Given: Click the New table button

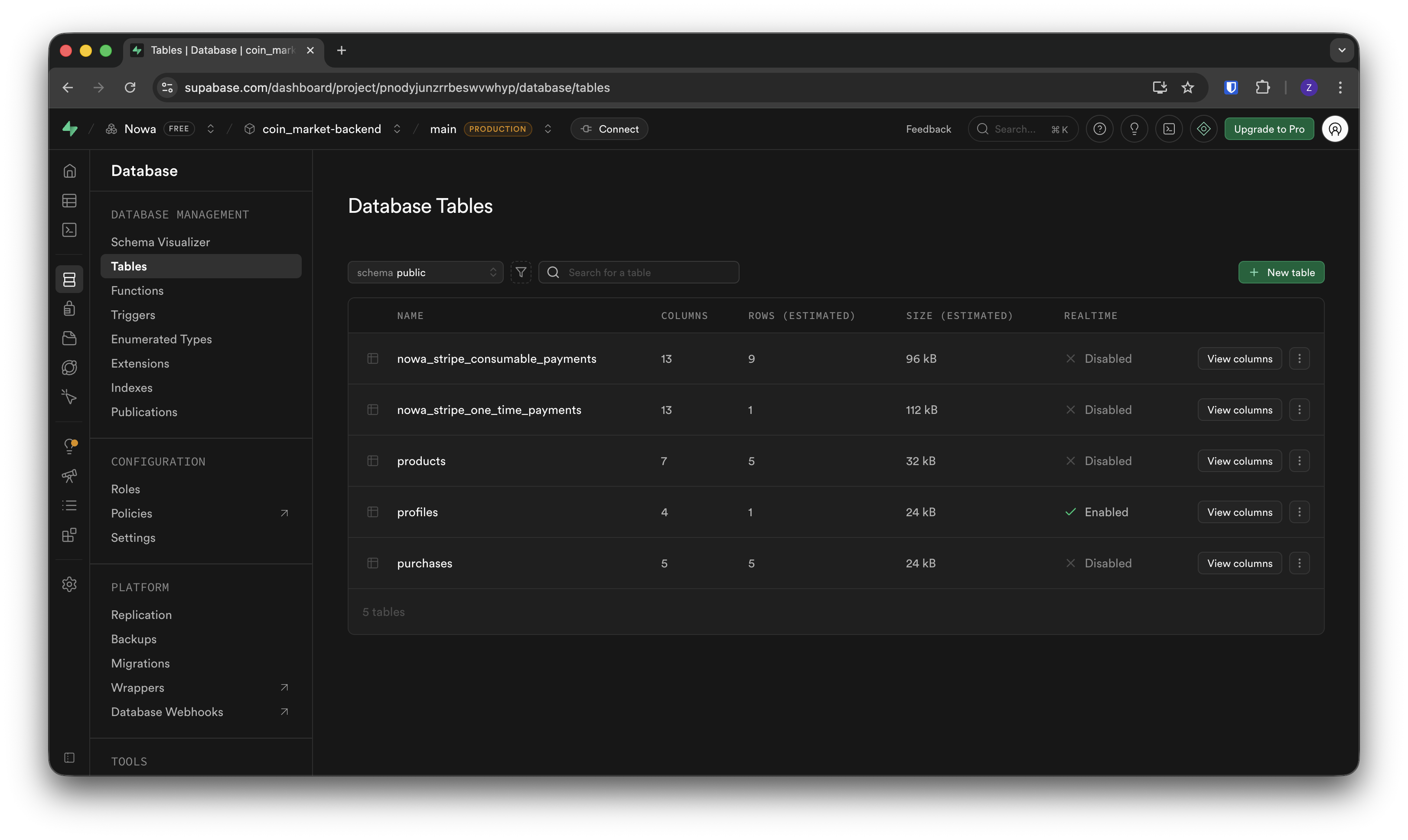Looking at the screenshot, I should (x=1281, y=272).
